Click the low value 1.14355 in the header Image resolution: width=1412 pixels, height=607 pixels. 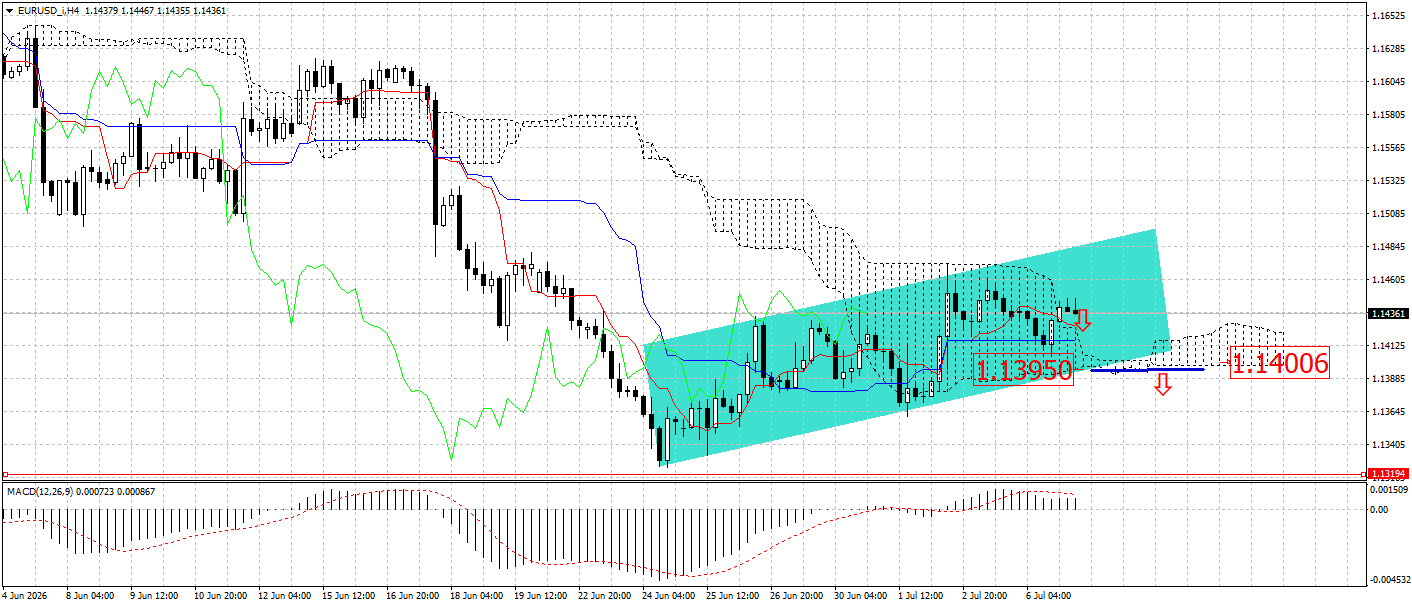coord(176,11)
